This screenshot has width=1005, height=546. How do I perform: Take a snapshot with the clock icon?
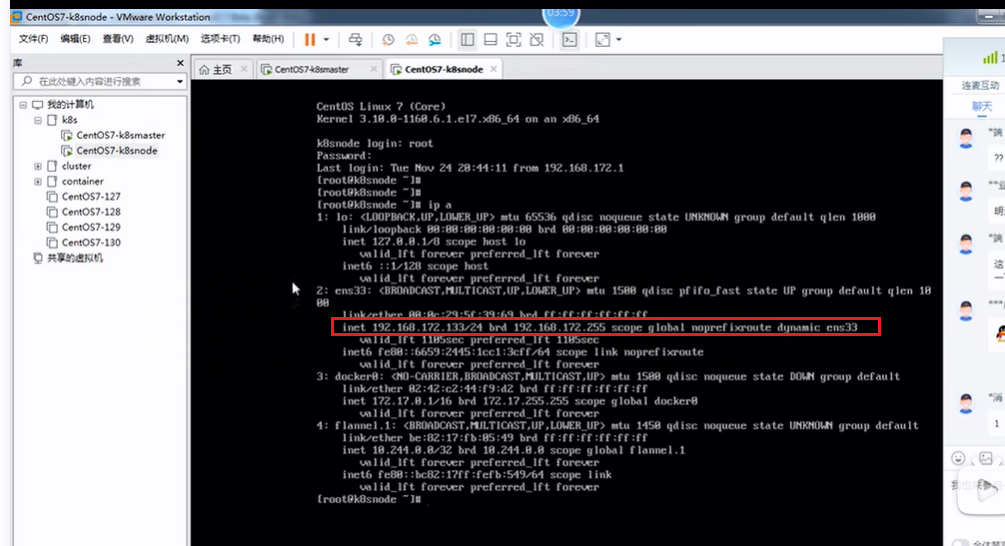[x=388, y=40]
